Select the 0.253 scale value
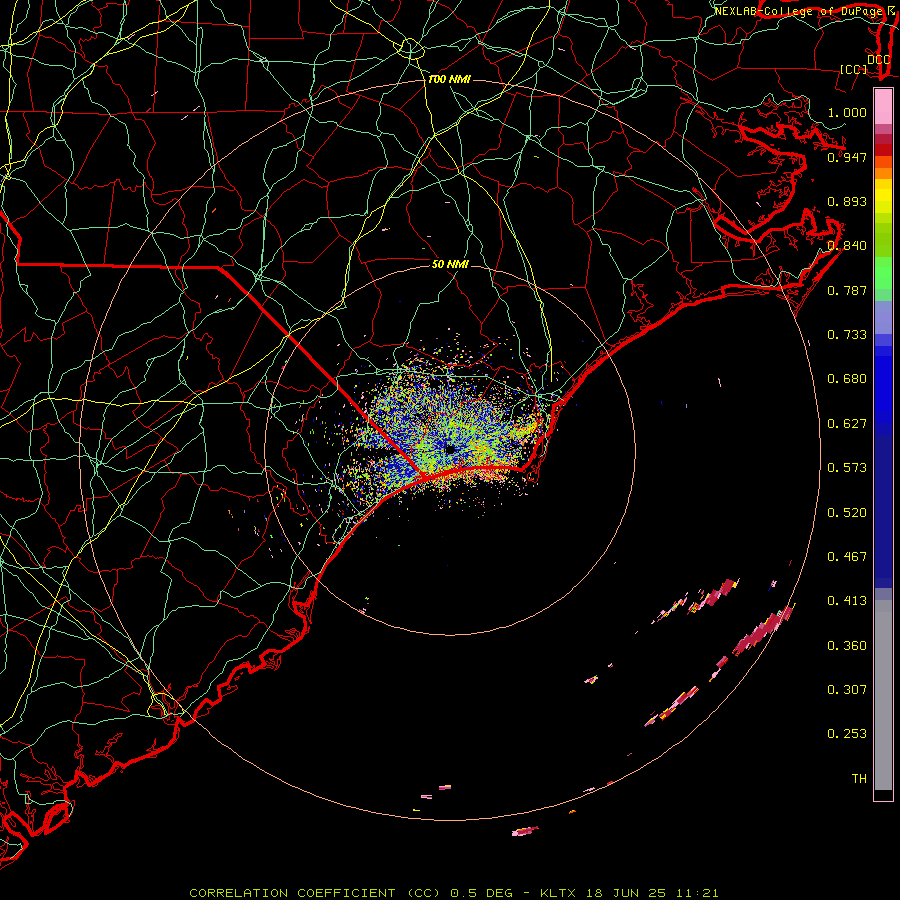The height and width of the screenshot is (900, 900). (847, 734)
